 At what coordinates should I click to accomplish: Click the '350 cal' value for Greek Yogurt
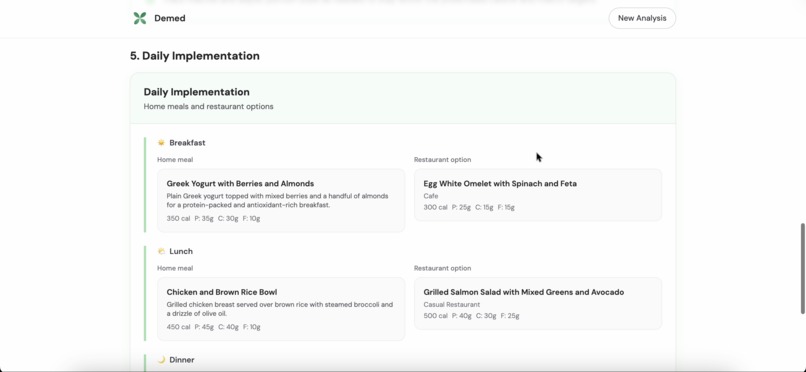click(178, 218)
